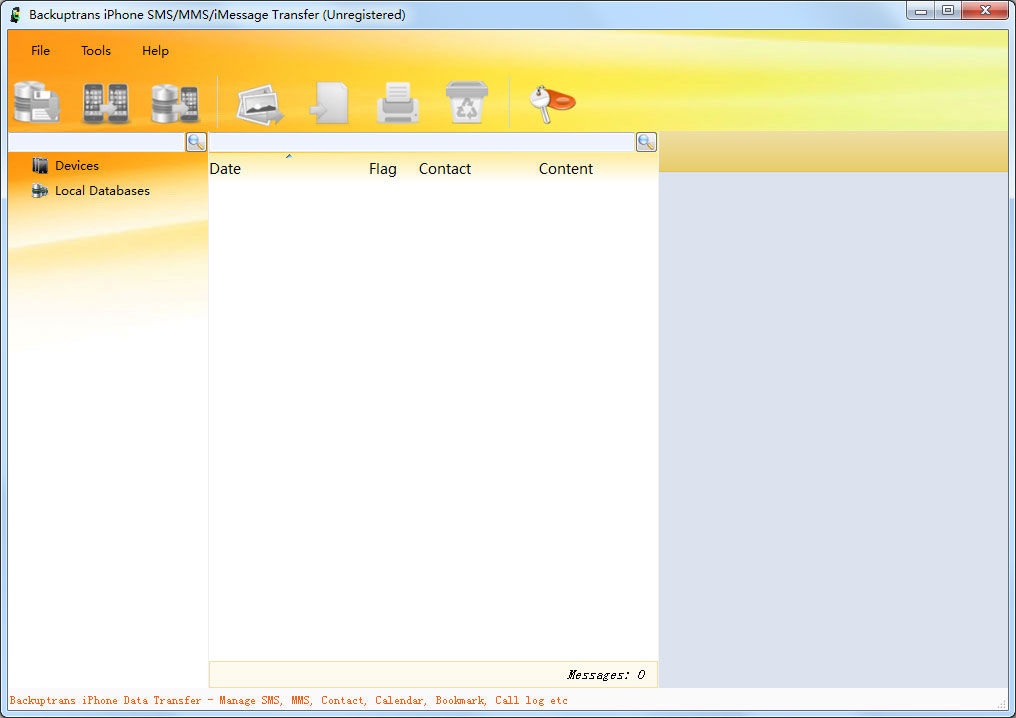
Task: Sort messages by Date column
Action: (225, 169)
